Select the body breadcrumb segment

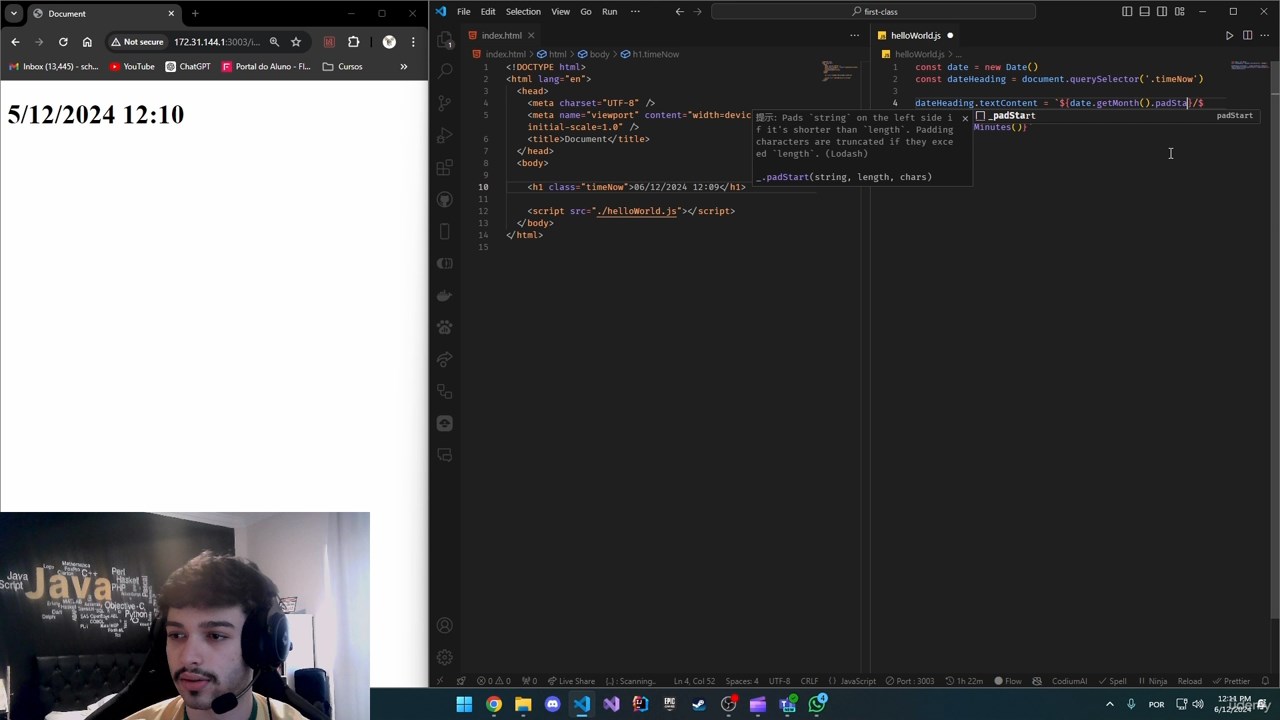[x=594, y=54]
